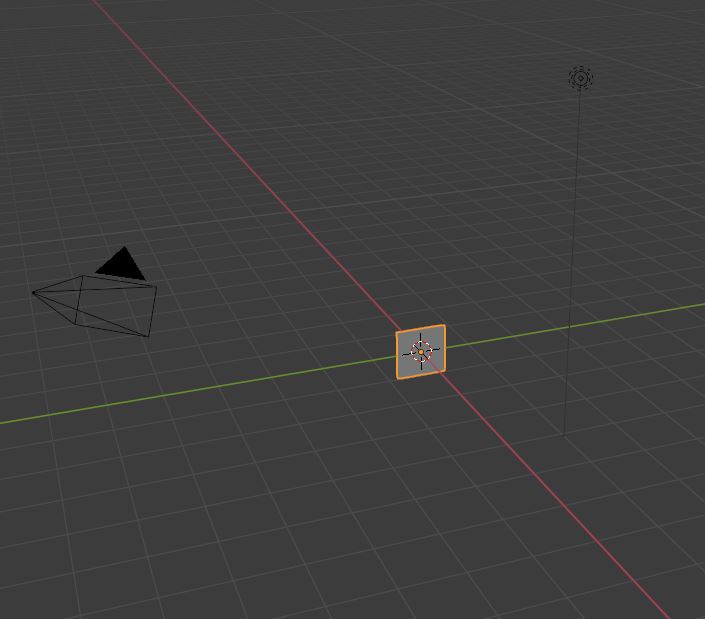Click the top orange edge of selected plane
Image resolution: width=705 pixels, height=619 pixels.
pyautogui.click(x=421, y=328)
